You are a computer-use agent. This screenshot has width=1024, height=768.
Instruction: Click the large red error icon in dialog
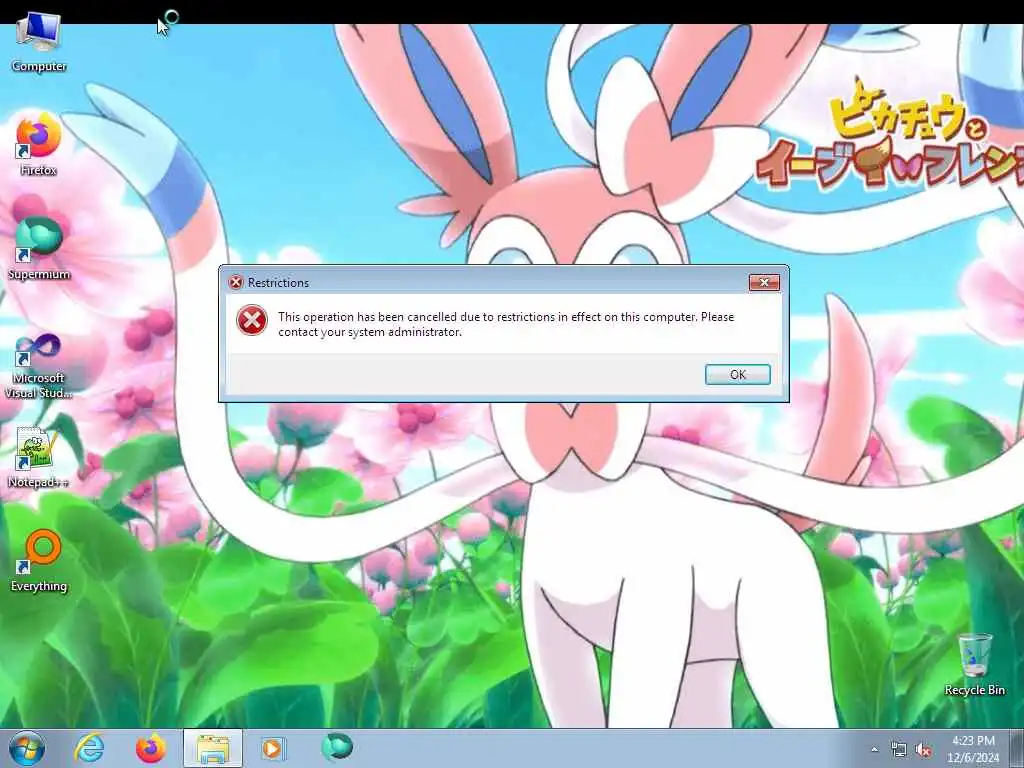(x=252, y=321)
